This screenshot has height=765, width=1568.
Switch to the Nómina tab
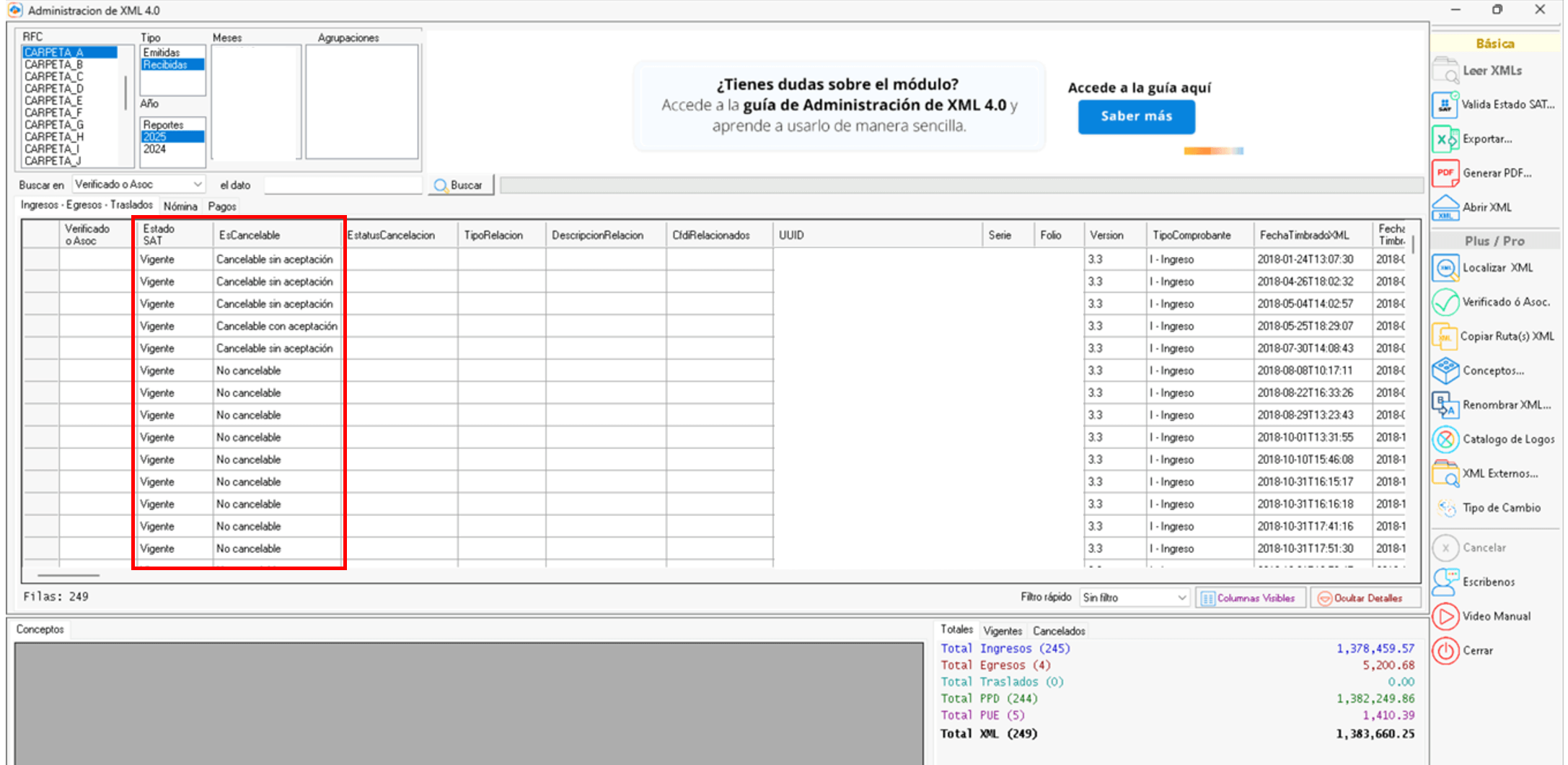[180, 206]
